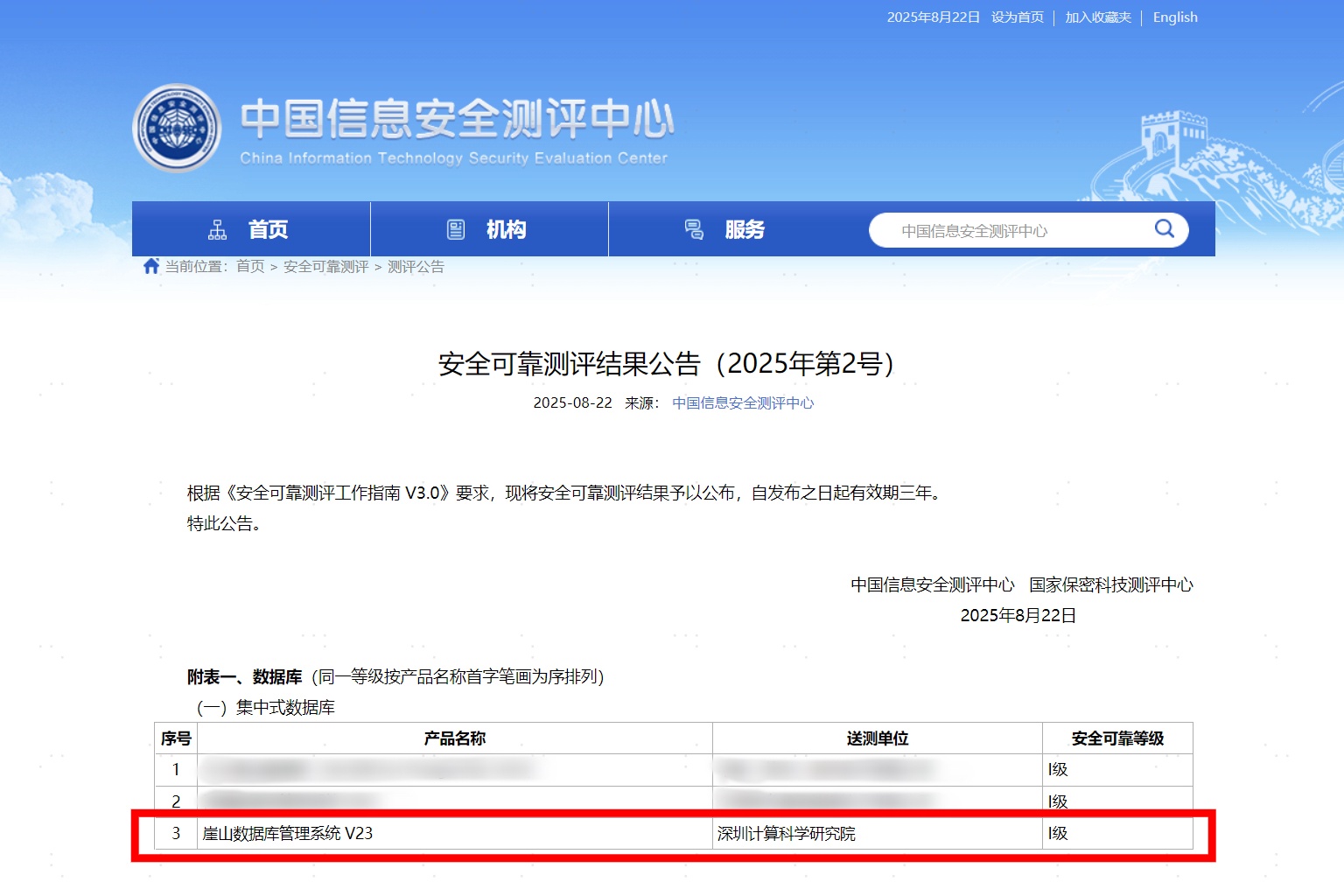1344x896 pixels.
Task: Click the round CNITSEC emblem logo
Action: pyautogui.click(x=177, y=128)
